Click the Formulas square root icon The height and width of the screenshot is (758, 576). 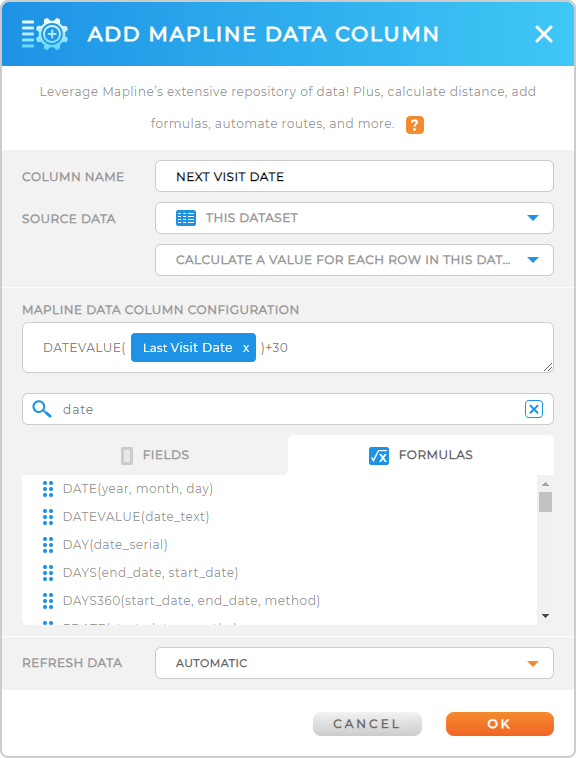[379, 455]
